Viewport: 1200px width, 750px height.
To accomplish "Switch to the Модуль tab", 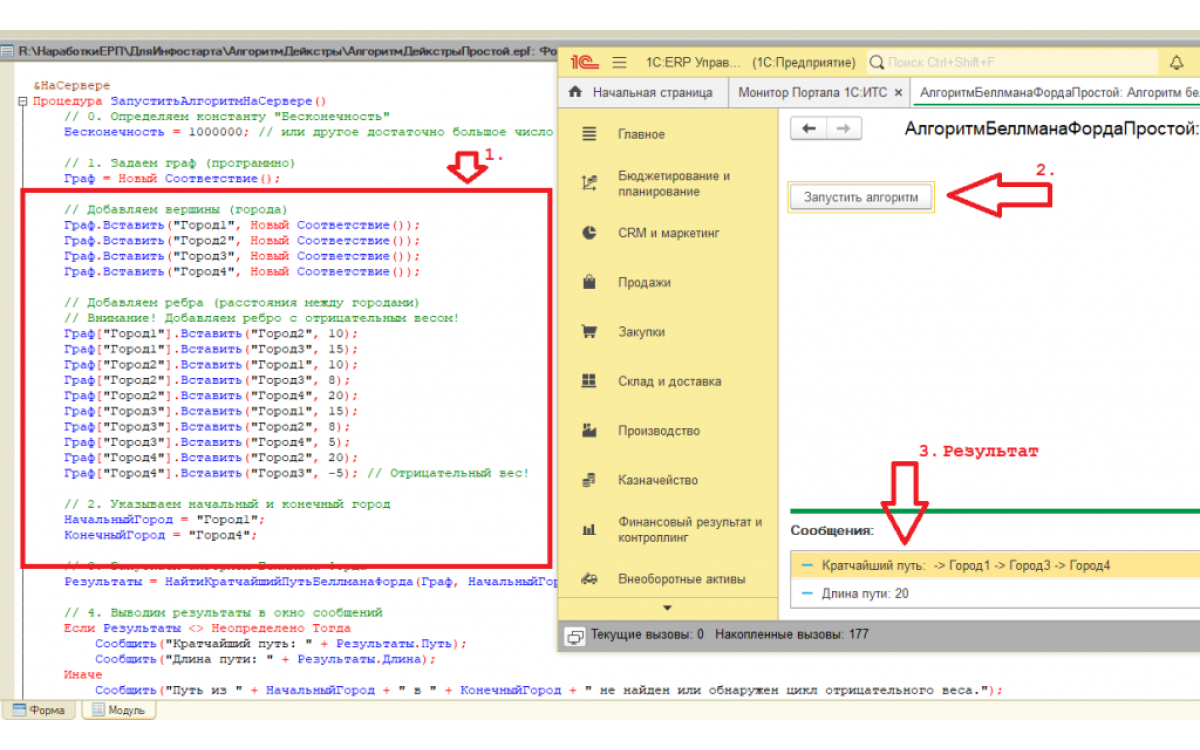I will click(x=119, y=710).
